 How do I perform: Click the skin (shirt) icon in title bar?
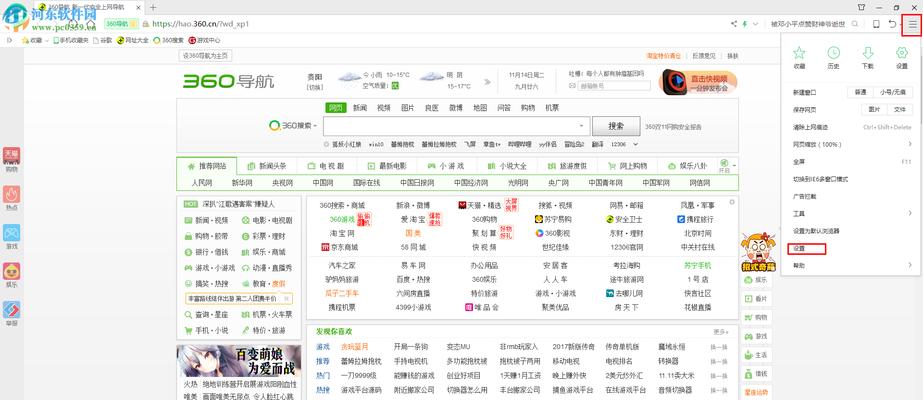[862, 7]
